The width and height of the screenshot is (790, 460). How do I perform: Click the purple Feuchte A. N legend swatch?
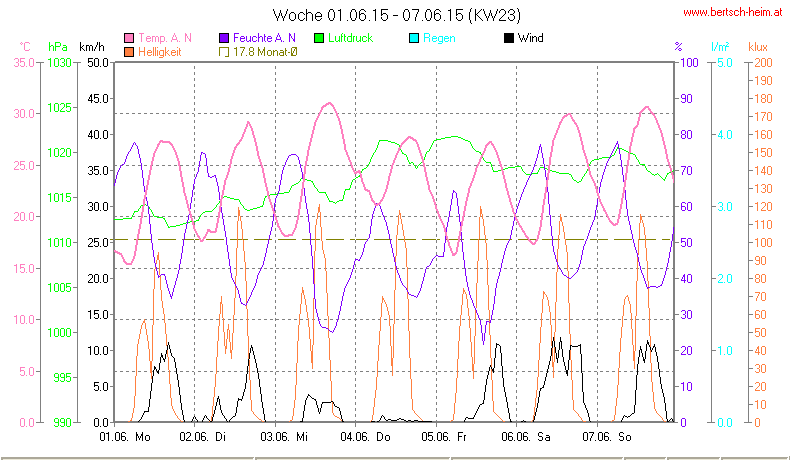224,38
